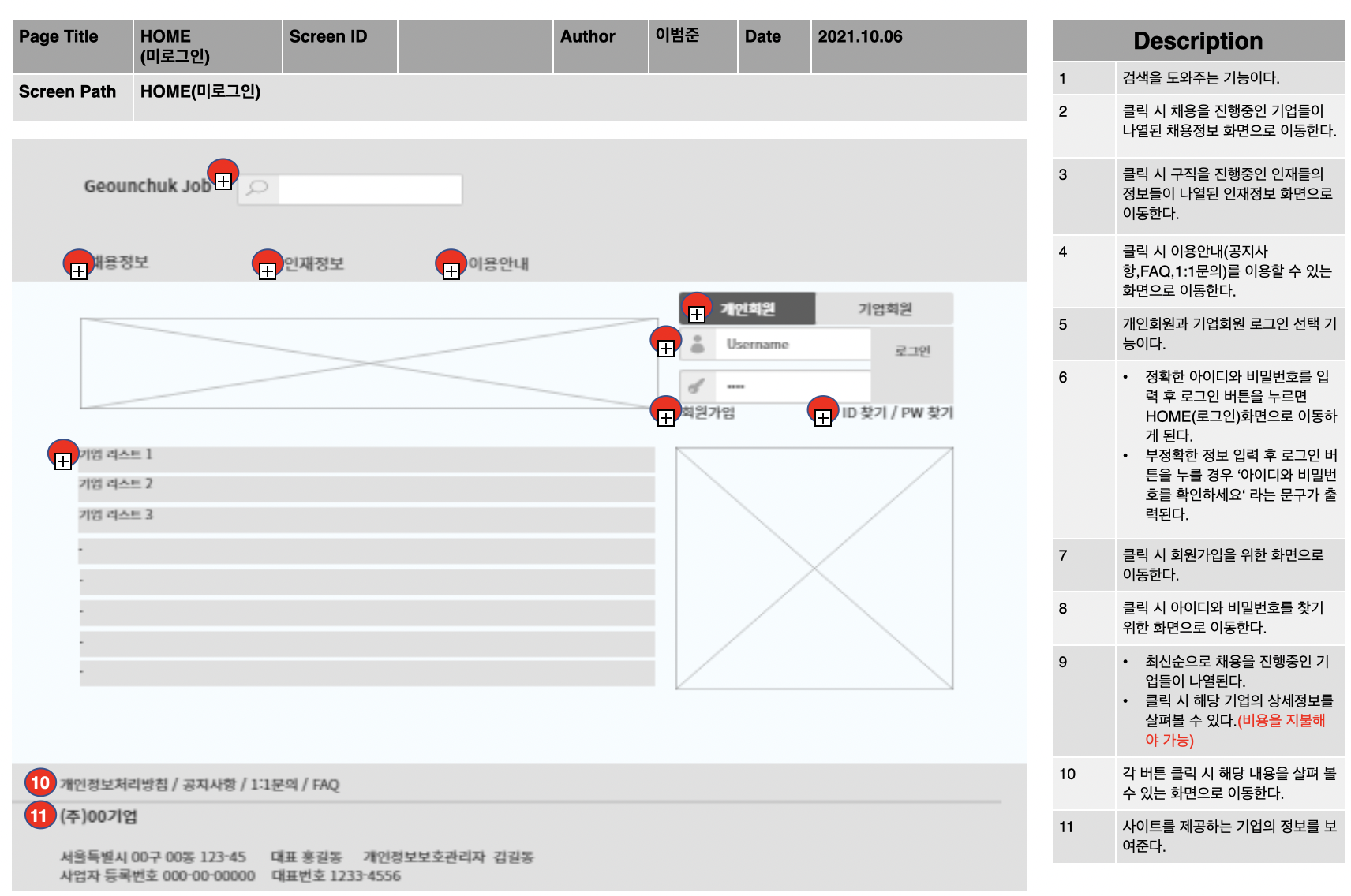The image size is (1351, 896).
Task: Switch to the 개인회원 login tab
Action: point(747,308)
